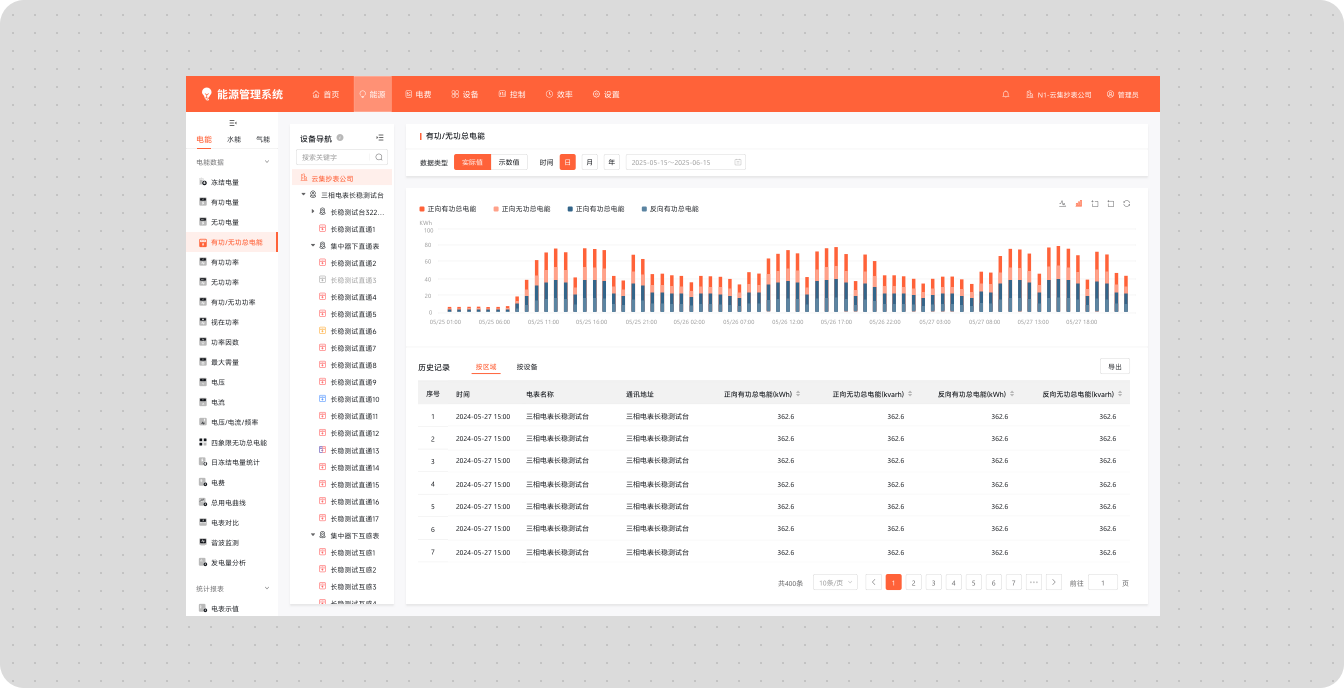Screen dimensions: 1344x688
Task: Switch to 按设备 history tab
Action: pos(527,367)
